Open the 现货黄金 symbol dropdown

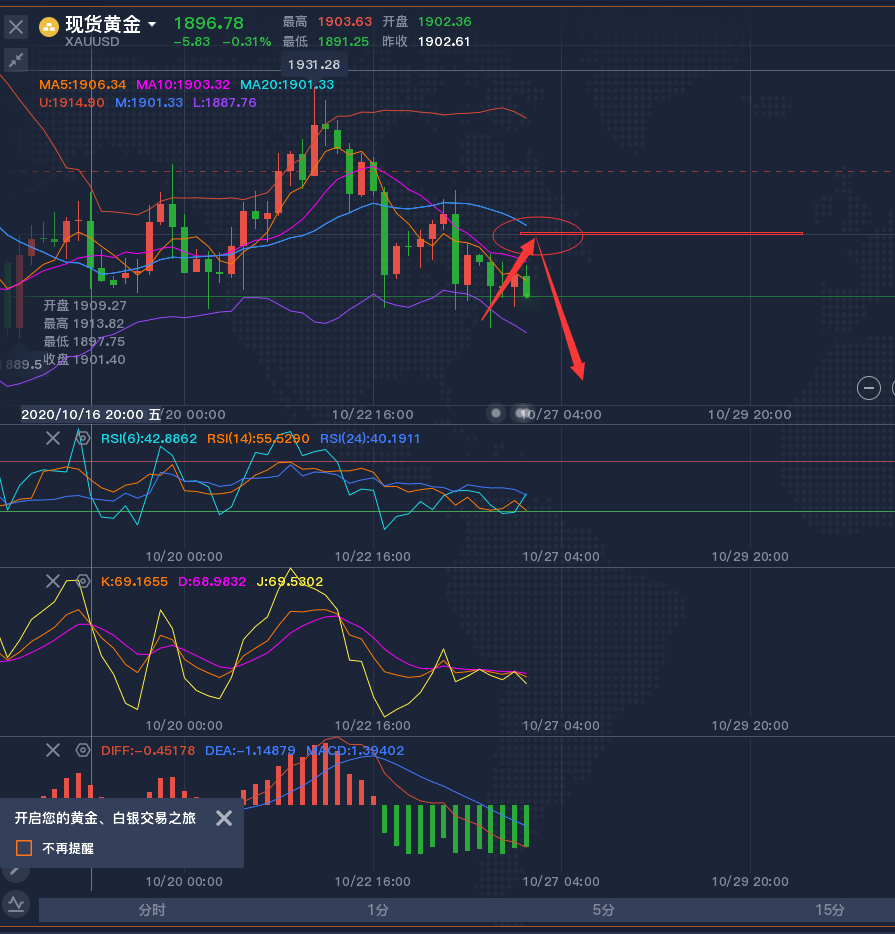[152, 24]
